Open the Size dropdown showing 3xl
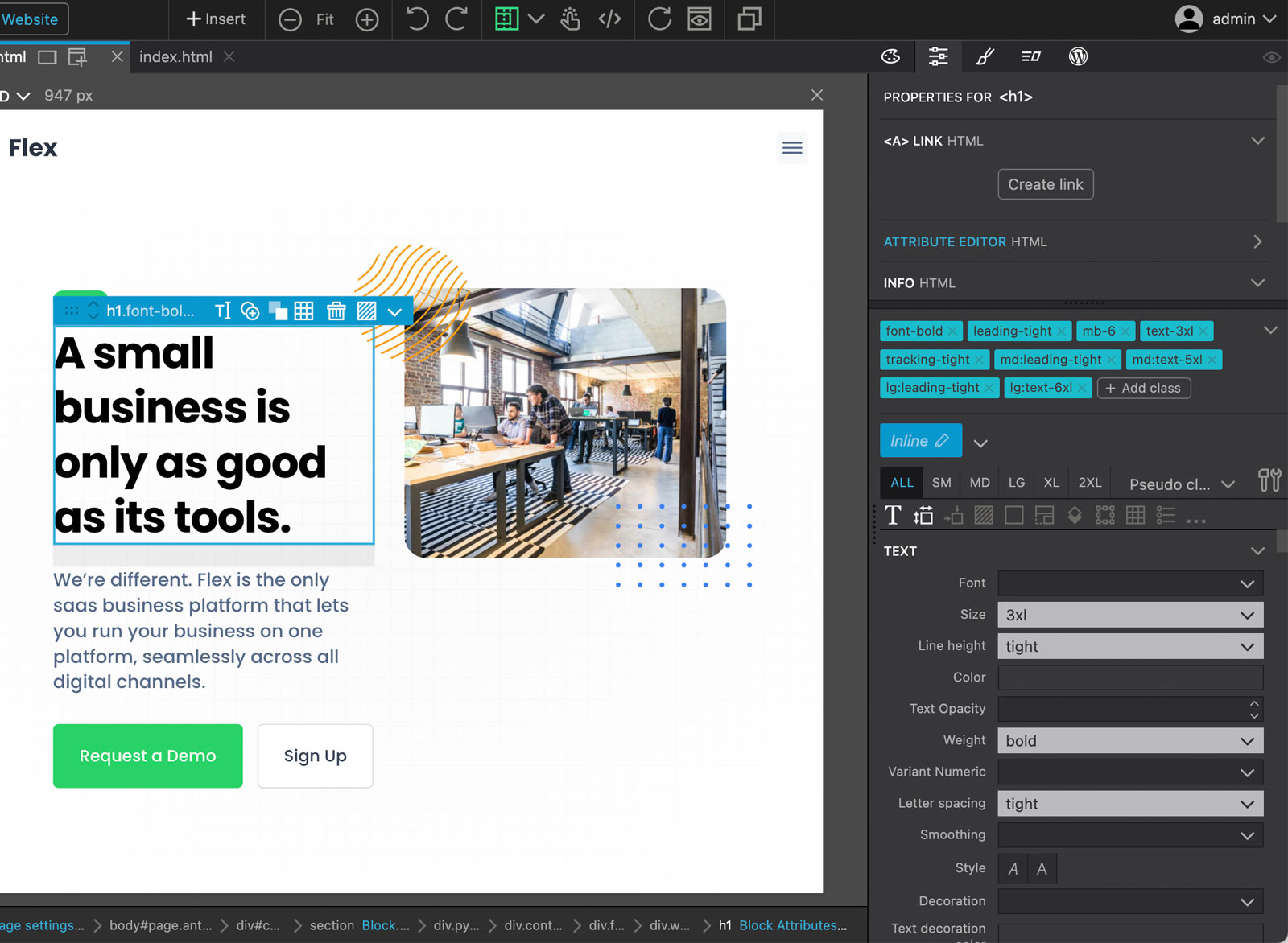 click(1130, 615)
